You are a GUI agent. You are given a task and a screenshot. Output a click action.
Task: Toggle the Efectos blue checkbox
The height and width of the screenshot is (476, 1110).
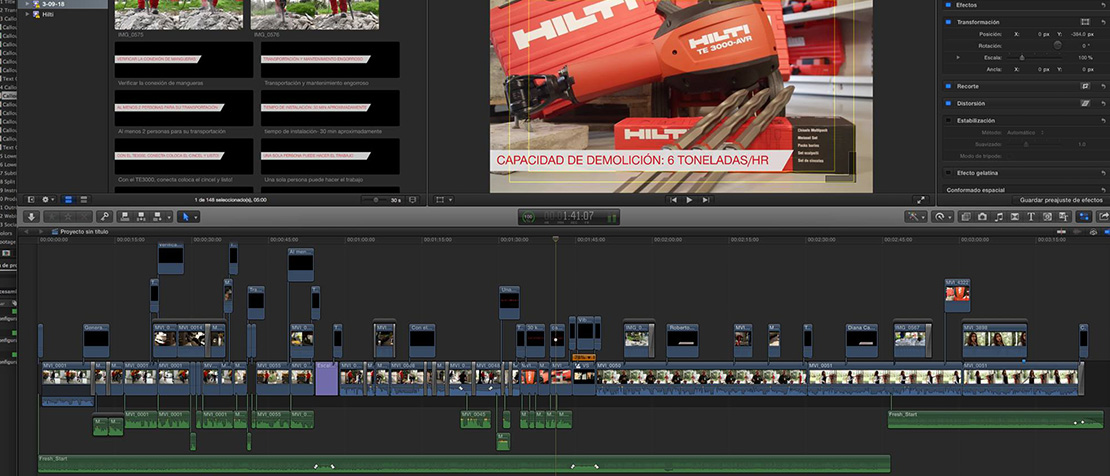(949, 5)
